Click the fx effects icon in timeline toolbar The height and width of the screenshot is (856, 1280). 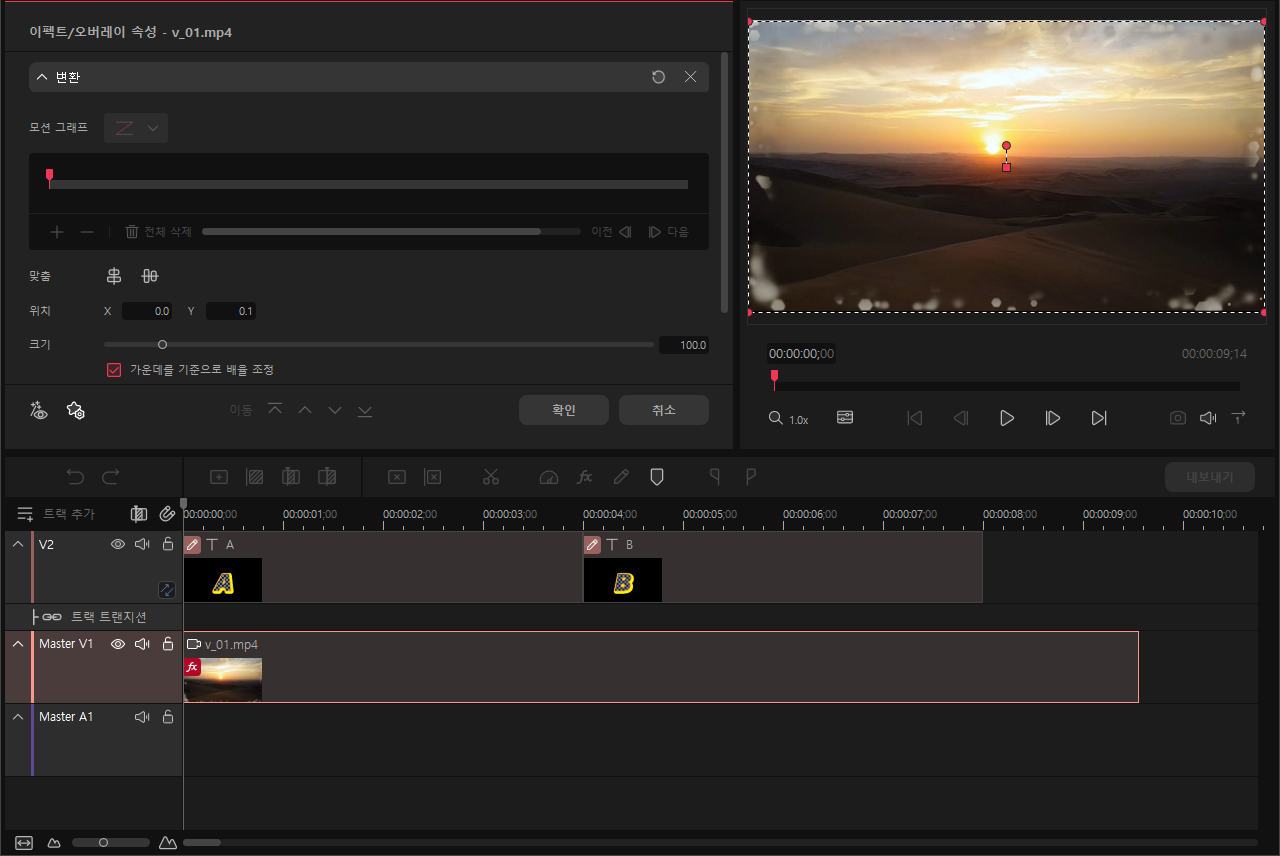[x=585, y=477]
